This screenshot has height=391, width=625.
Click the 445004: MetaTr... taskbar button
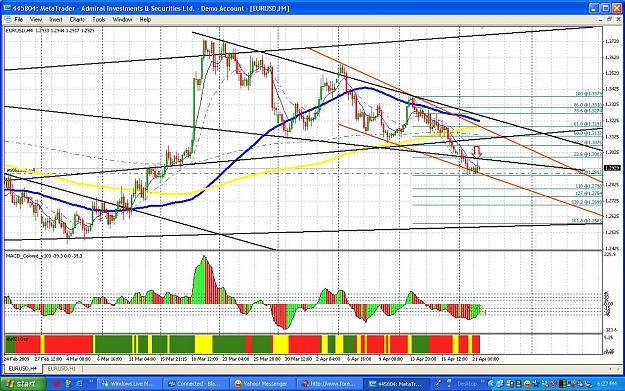(396, 384)
